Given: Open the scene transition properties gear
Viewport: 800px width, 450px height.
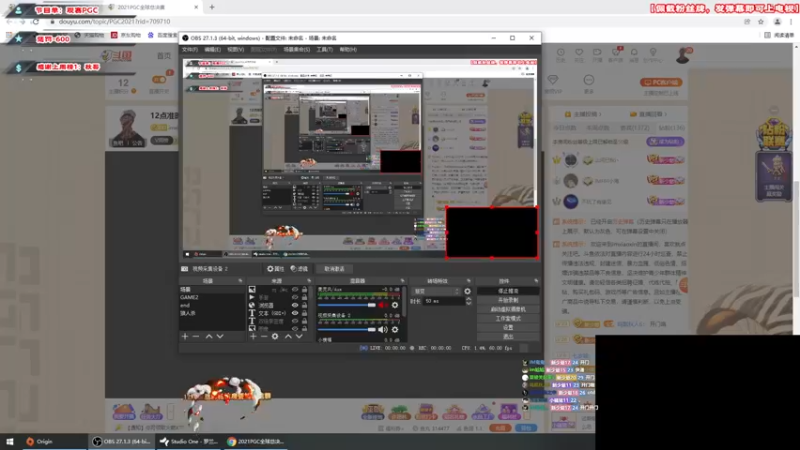Looking at the screenshot, I should (x=467, y=291).
